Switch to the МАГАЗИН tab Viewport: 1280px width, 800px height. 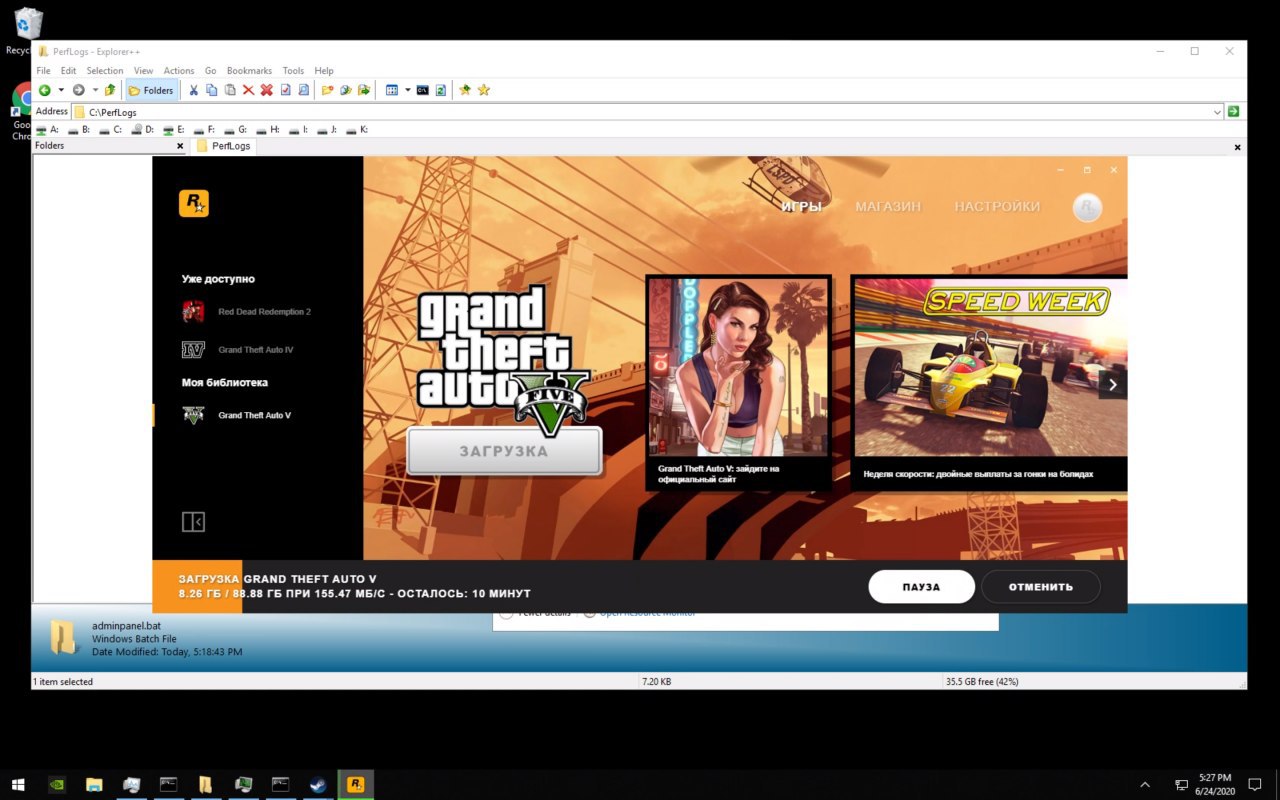coord(888,206)
